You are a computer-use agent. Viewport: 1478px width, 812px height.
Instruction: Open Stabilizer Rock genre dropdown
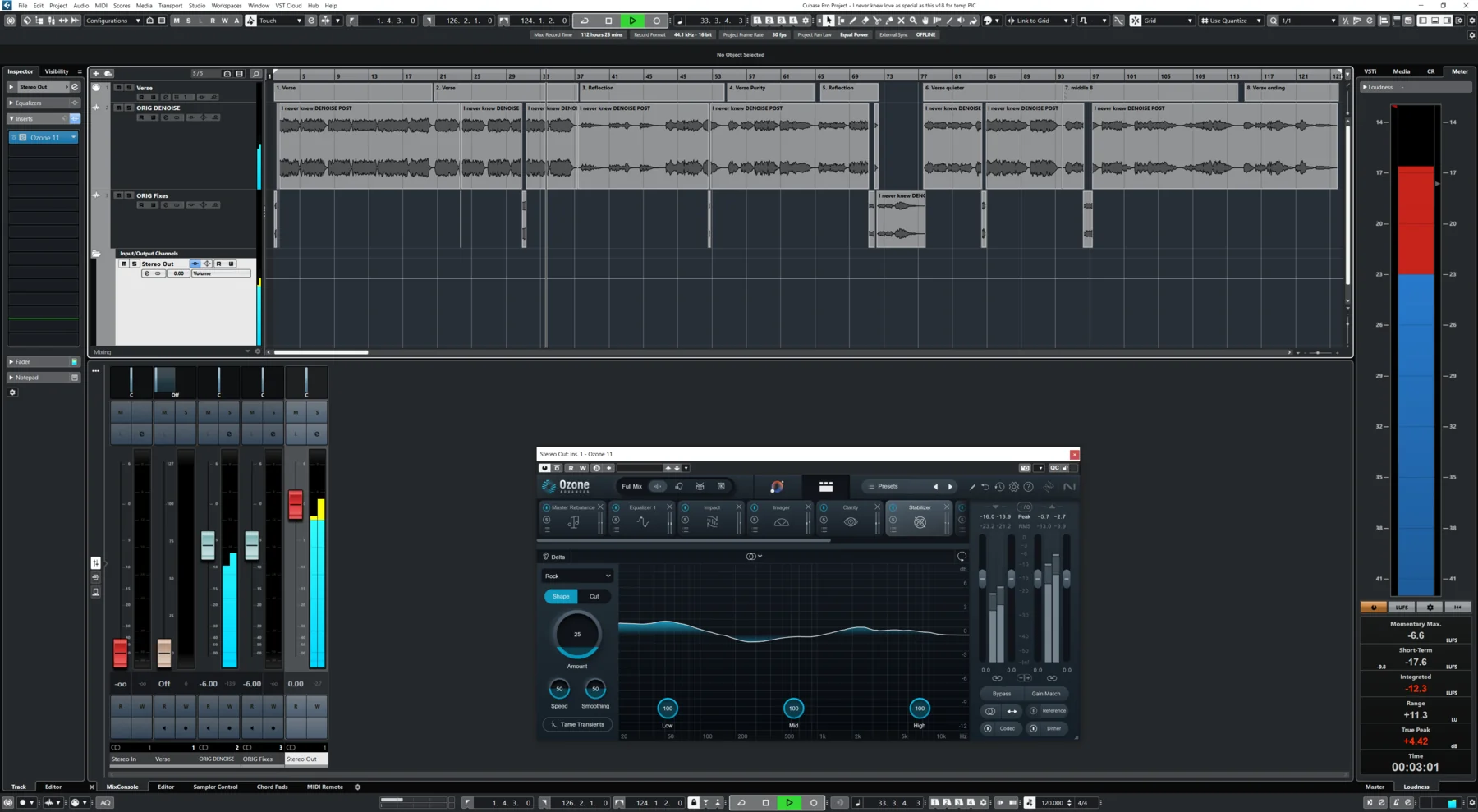coord(577,576)
